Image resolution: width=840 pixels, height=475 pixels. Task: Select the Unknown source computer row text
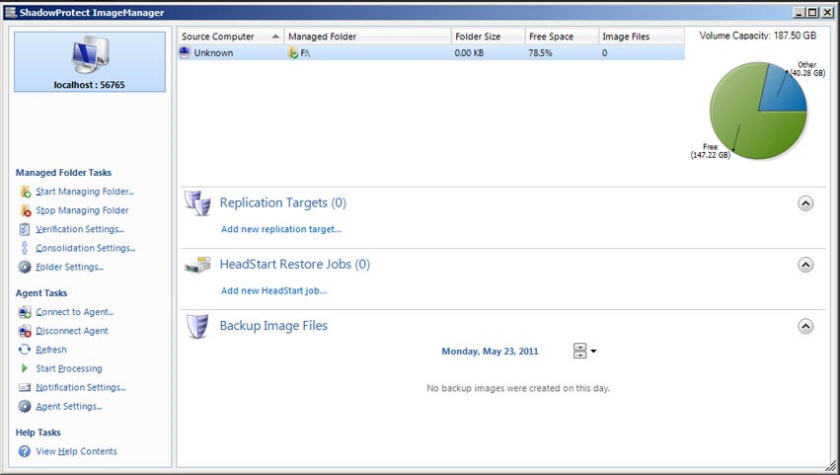pyautogui.click(x=213, y=53)
